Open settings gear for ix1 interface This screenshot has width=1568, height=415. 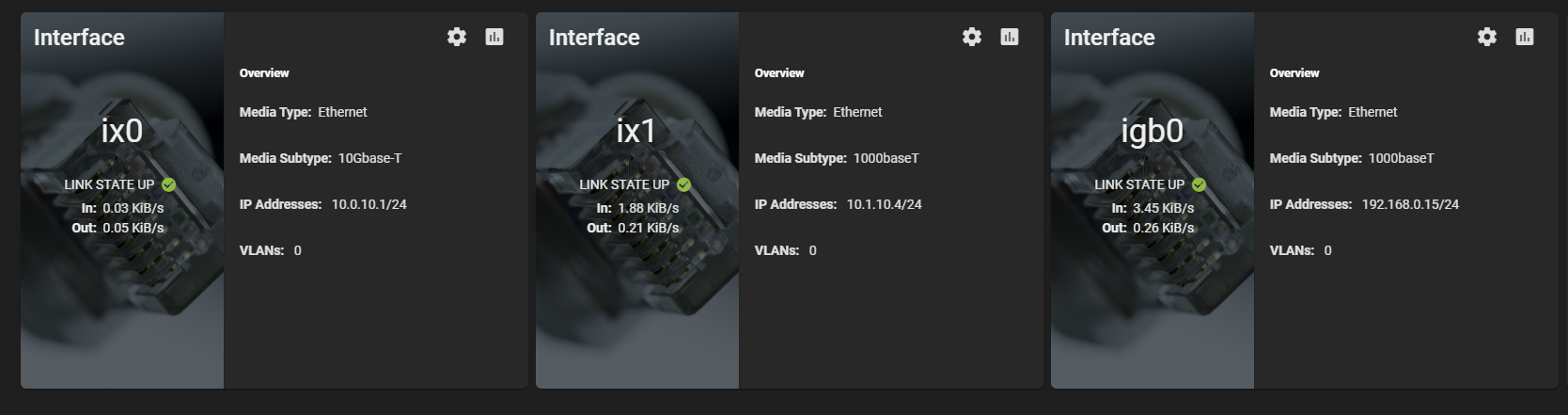click(x=972, y=37)
